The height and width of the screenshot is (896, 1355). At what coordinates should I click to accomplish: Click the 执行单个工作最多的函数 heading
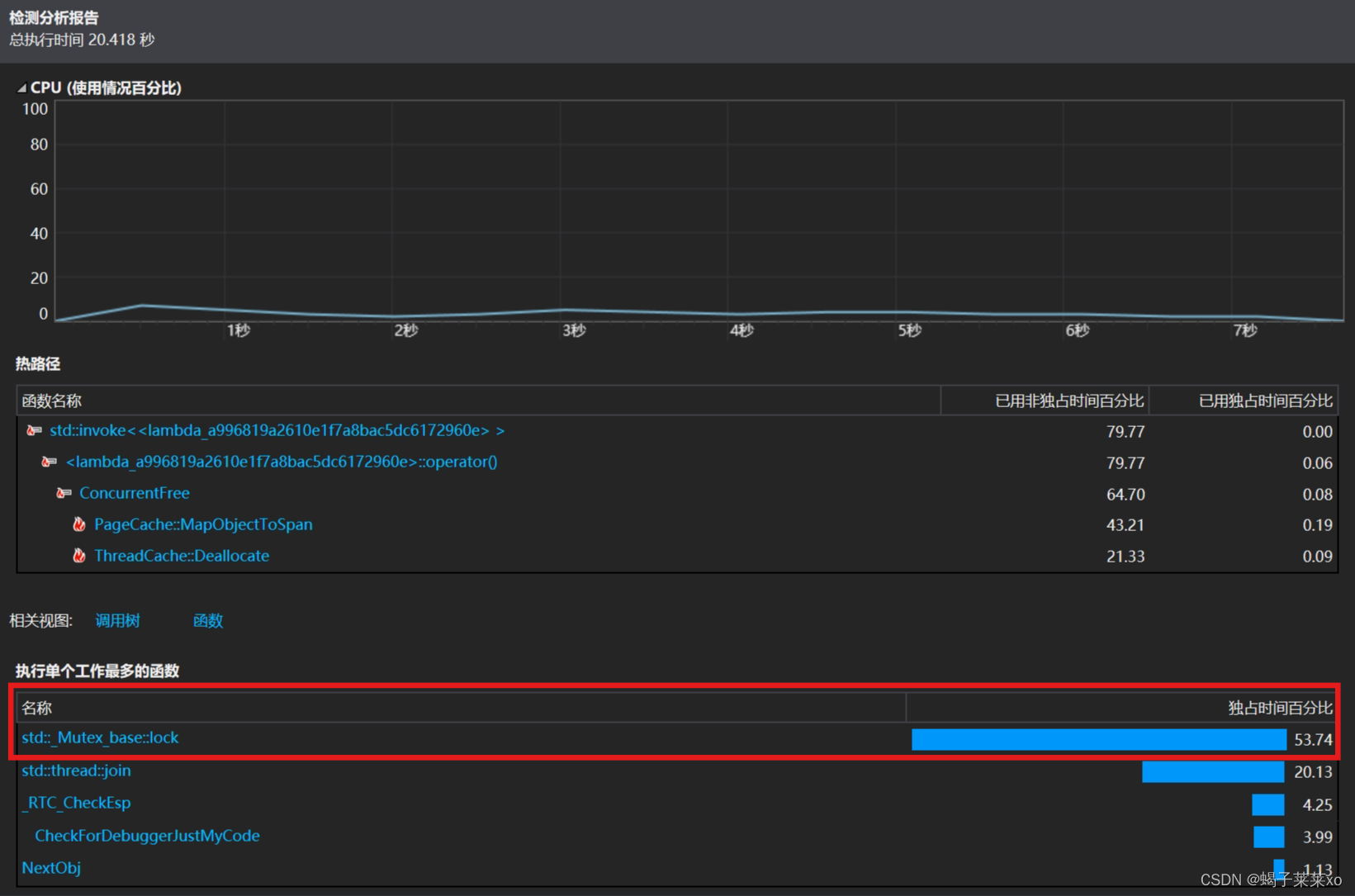click(x=97, y=671)
